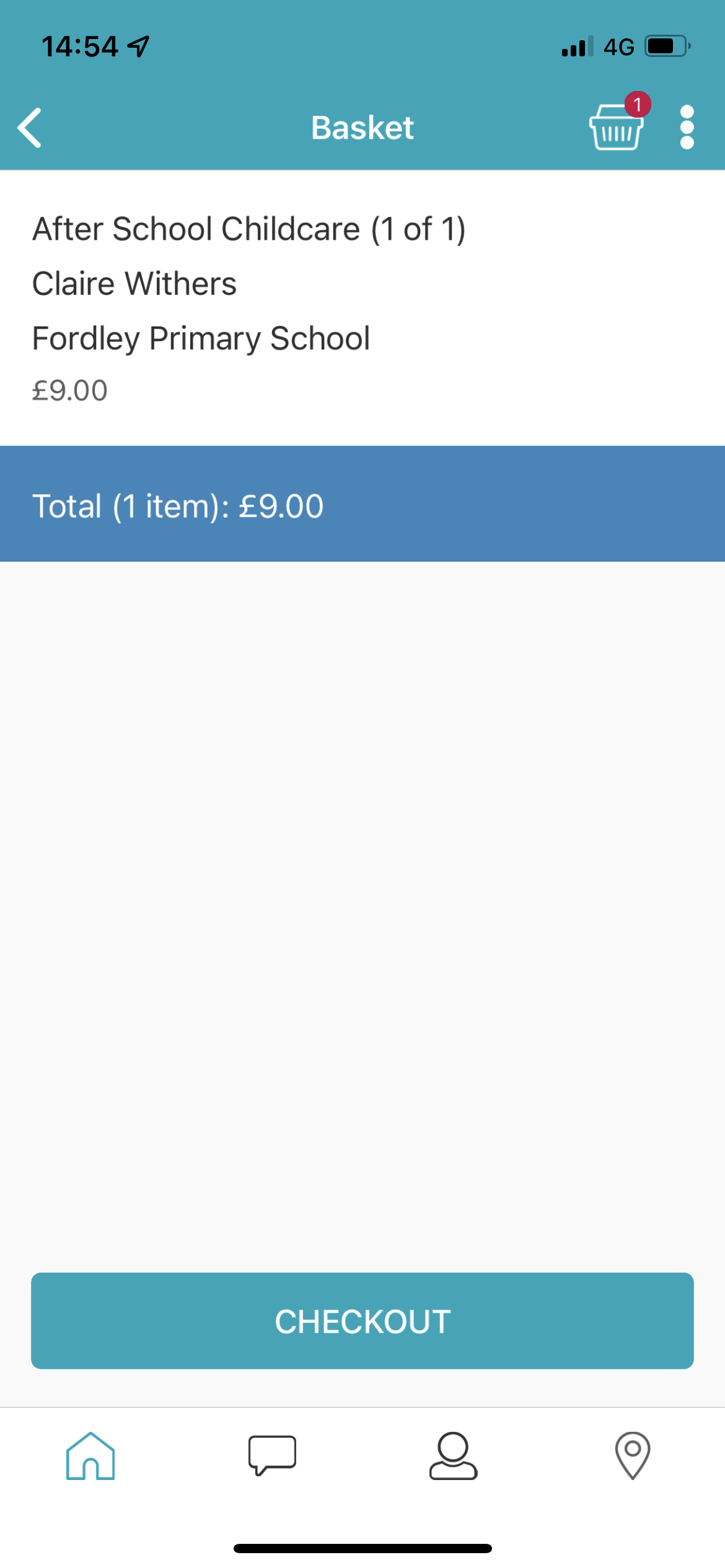Screen dimensions: 725x1568
Task: Tap the £9.00 item price
Action: click(x=70, y=391)
